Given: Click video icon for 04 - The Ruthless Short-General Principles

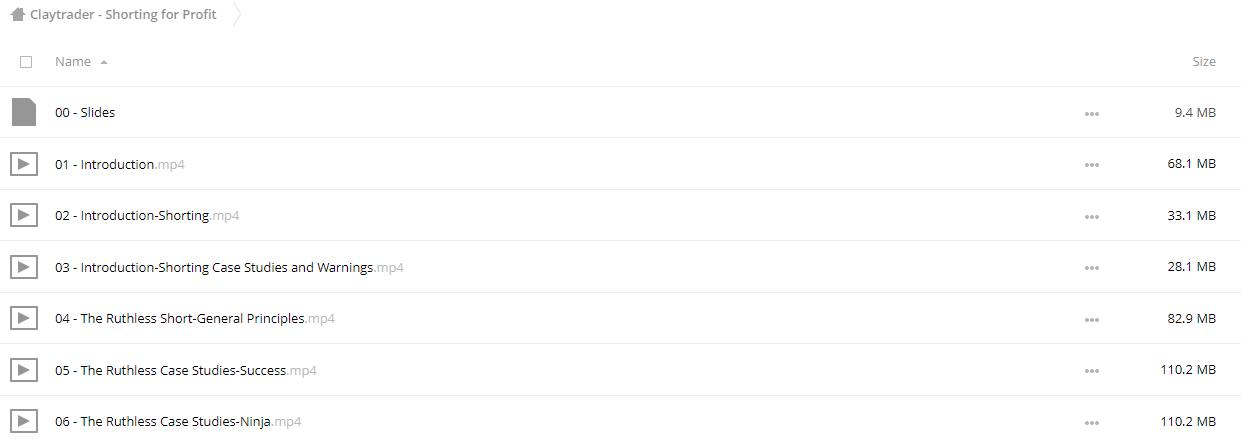Looking at the screenshot, I should [24, 318].
